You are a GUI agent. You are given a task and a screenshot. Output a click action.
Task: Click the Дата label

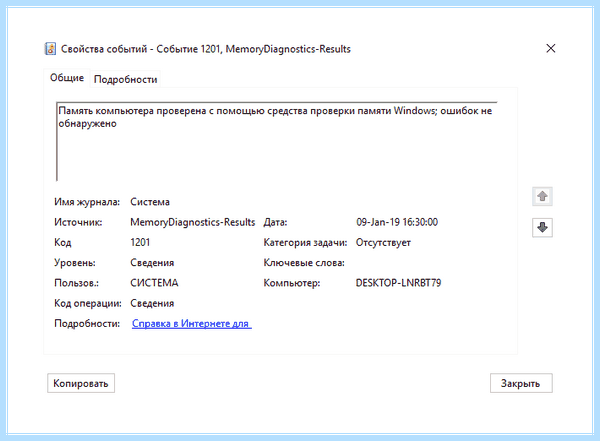(275, 222)
